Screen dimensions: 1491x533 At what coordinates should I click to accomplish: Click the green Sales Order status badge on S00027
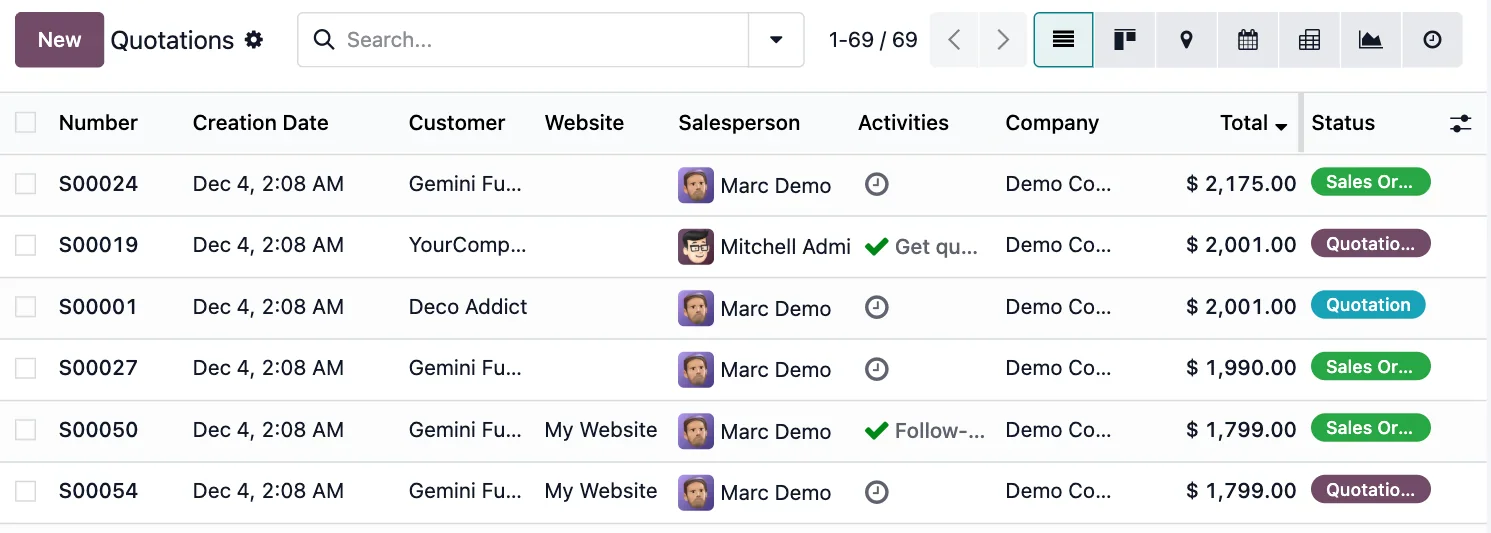click(x=1370, y=367)
